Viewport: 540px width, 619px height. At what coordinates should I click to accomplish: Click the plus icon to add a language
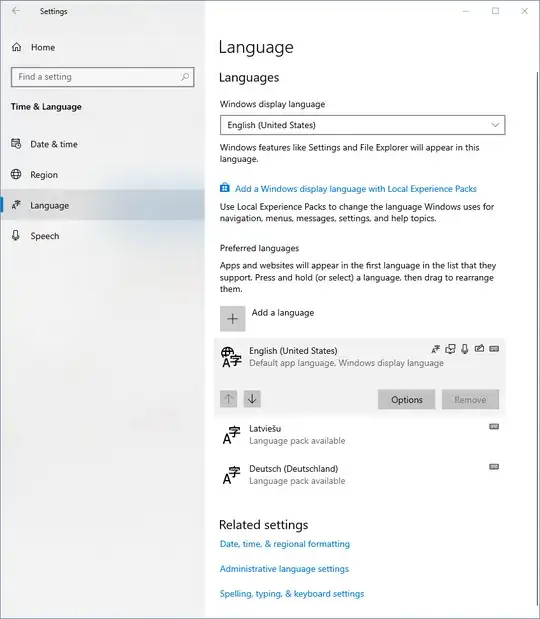click(232, 319)
